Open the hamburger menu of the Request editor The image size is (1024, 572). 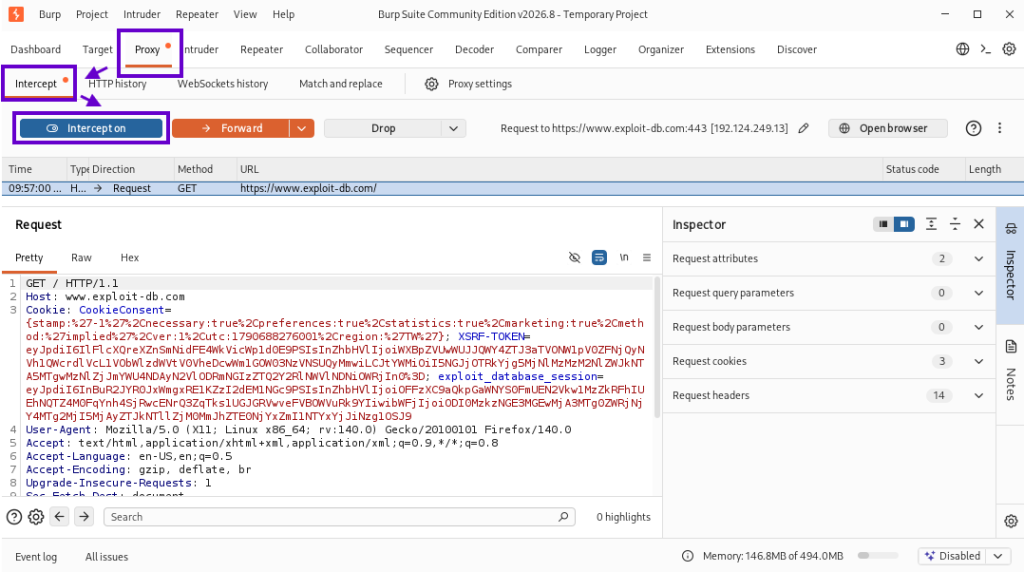tap(647, 257)
